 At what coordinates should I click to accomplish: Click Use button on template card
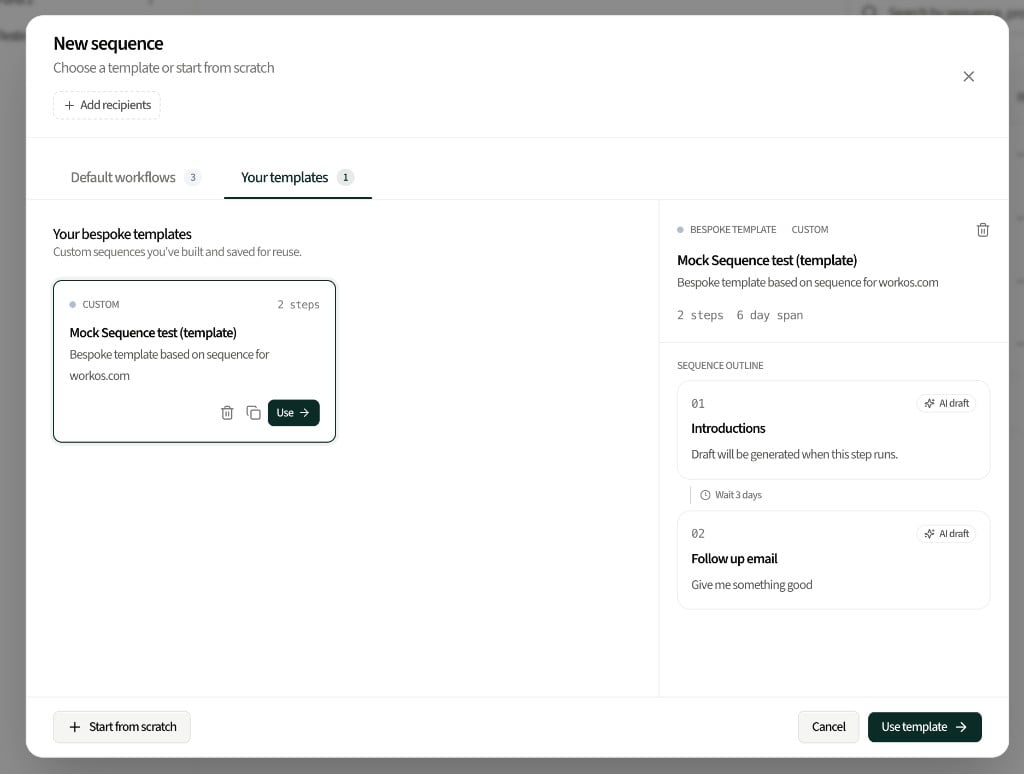tap(293, 413)
